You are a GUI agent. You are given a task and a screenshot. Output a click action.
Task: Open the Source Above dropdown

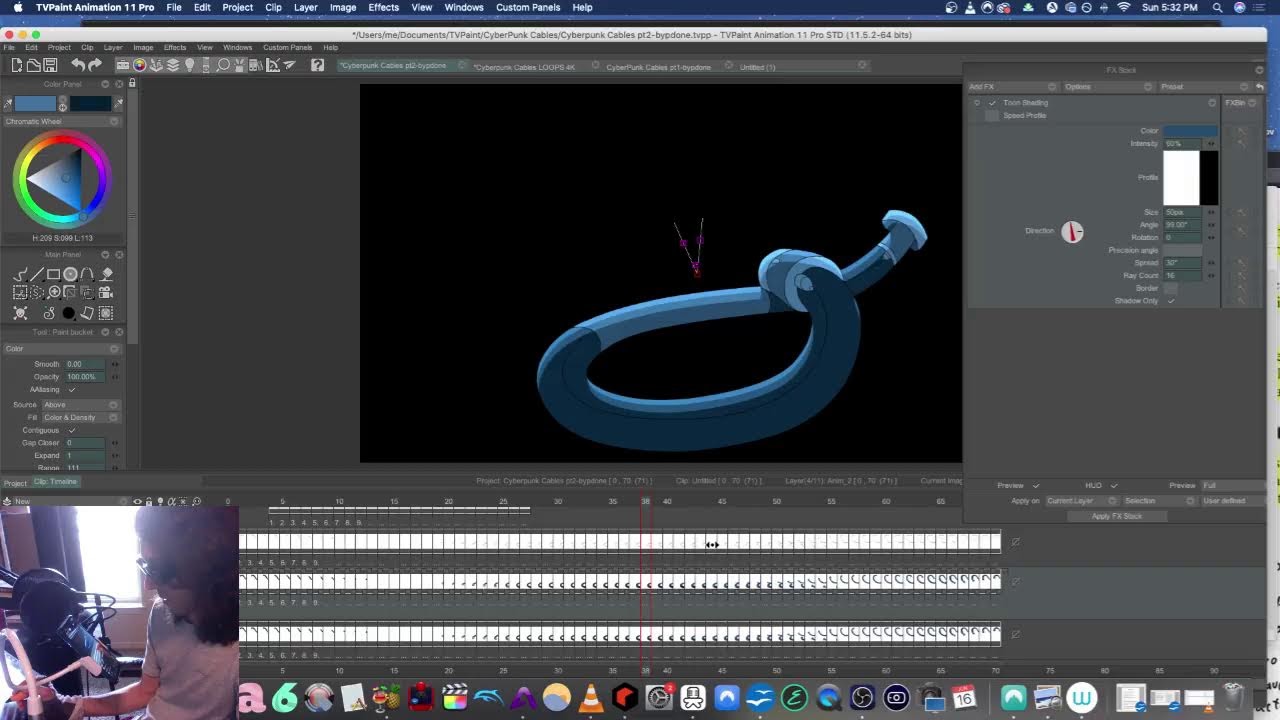click(x=80, y=405)
